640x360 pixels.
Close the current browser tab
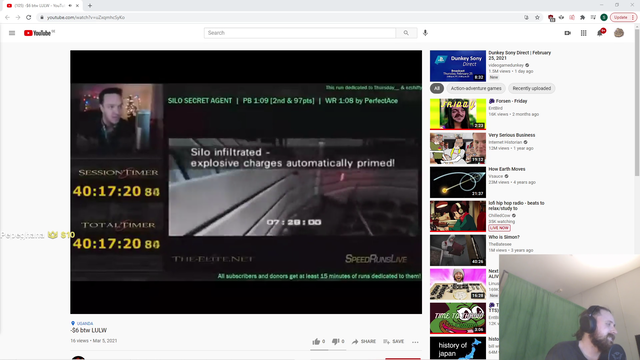[77, 6]
